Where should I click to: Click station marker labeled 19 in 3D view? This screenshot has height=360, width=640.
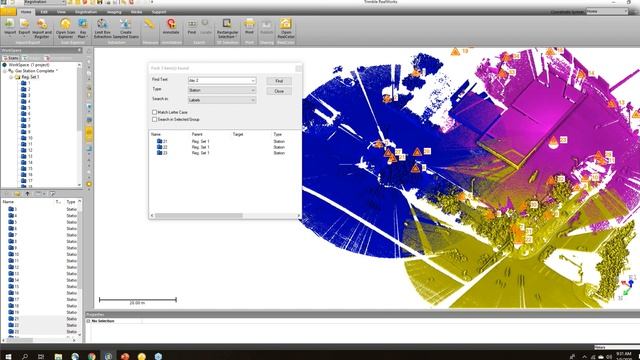tap(455, 52)
